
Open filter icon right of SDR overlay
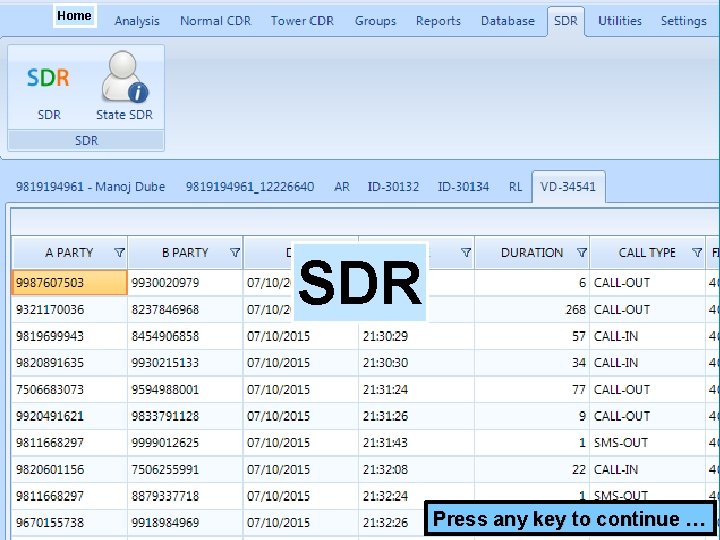(x=466, y=253)
